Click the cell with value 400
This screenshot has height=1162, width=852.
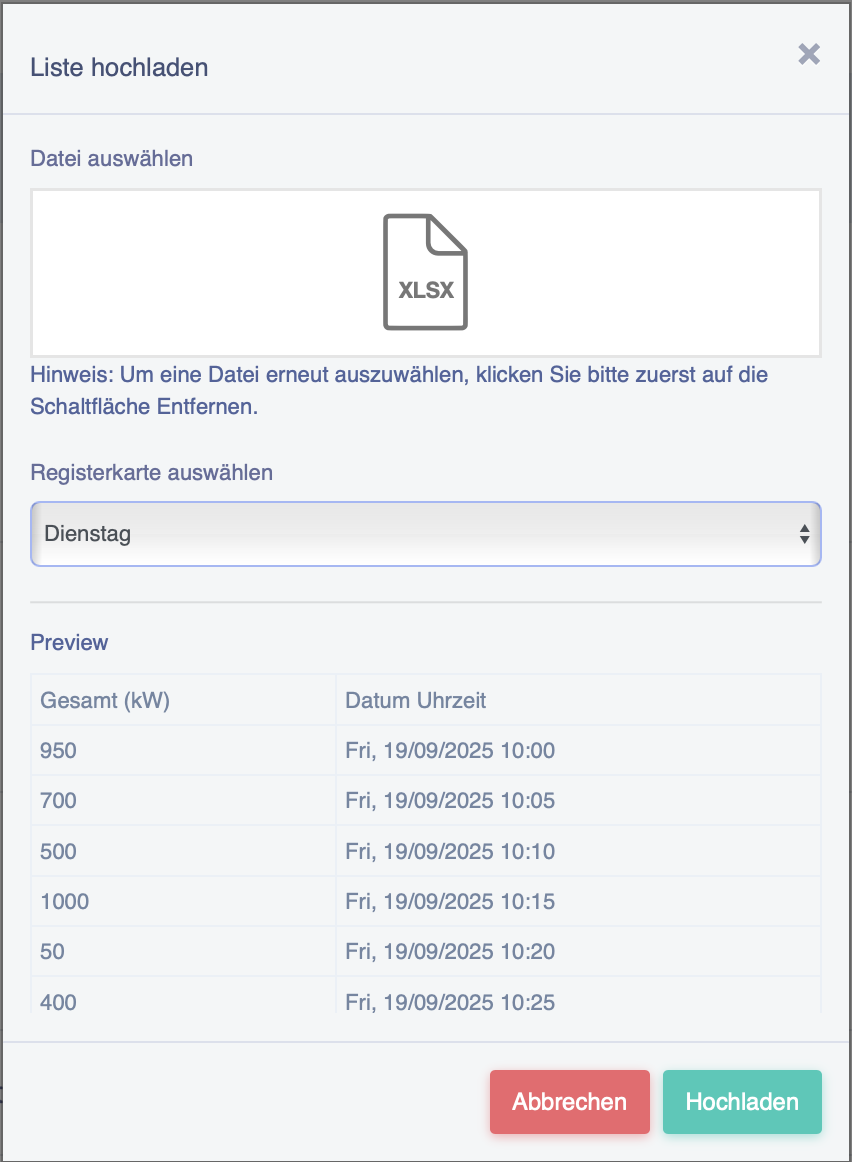tap(183, 996)
